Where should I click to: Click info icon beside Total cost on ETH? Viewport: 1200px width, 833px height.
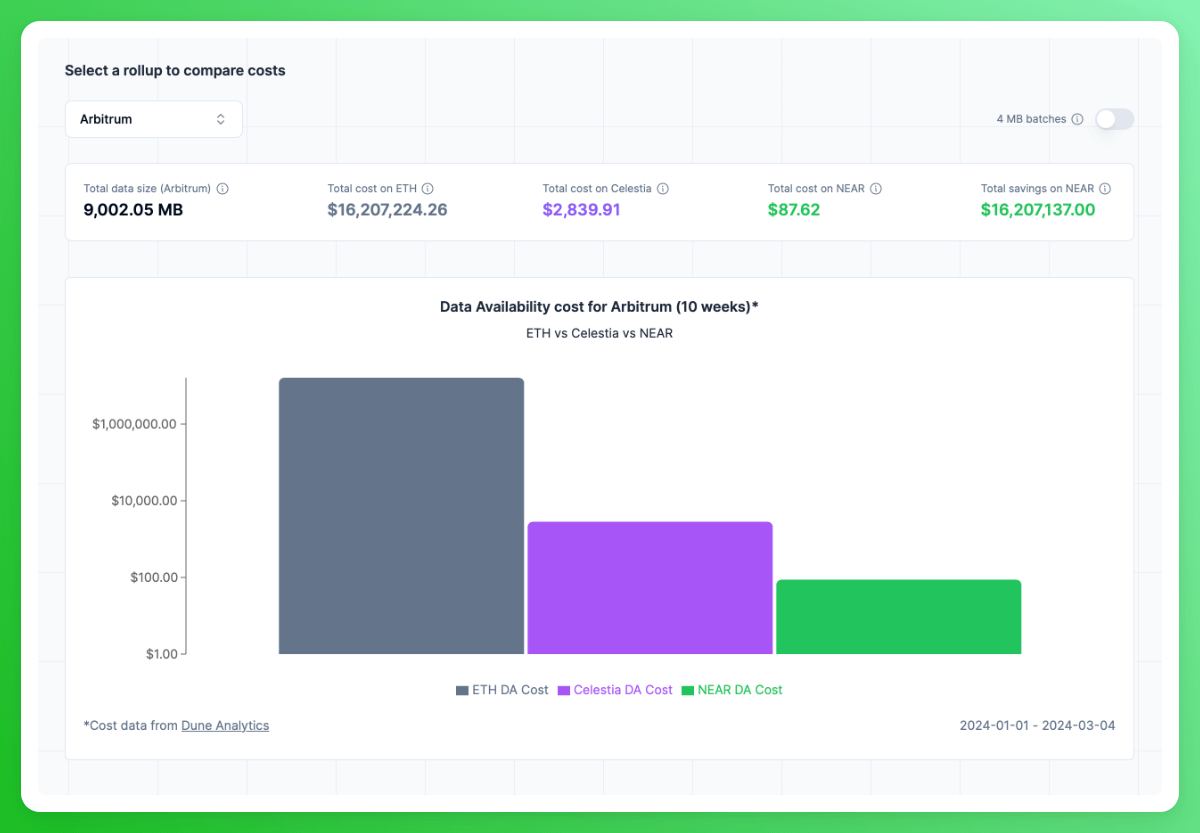[427, 189]
